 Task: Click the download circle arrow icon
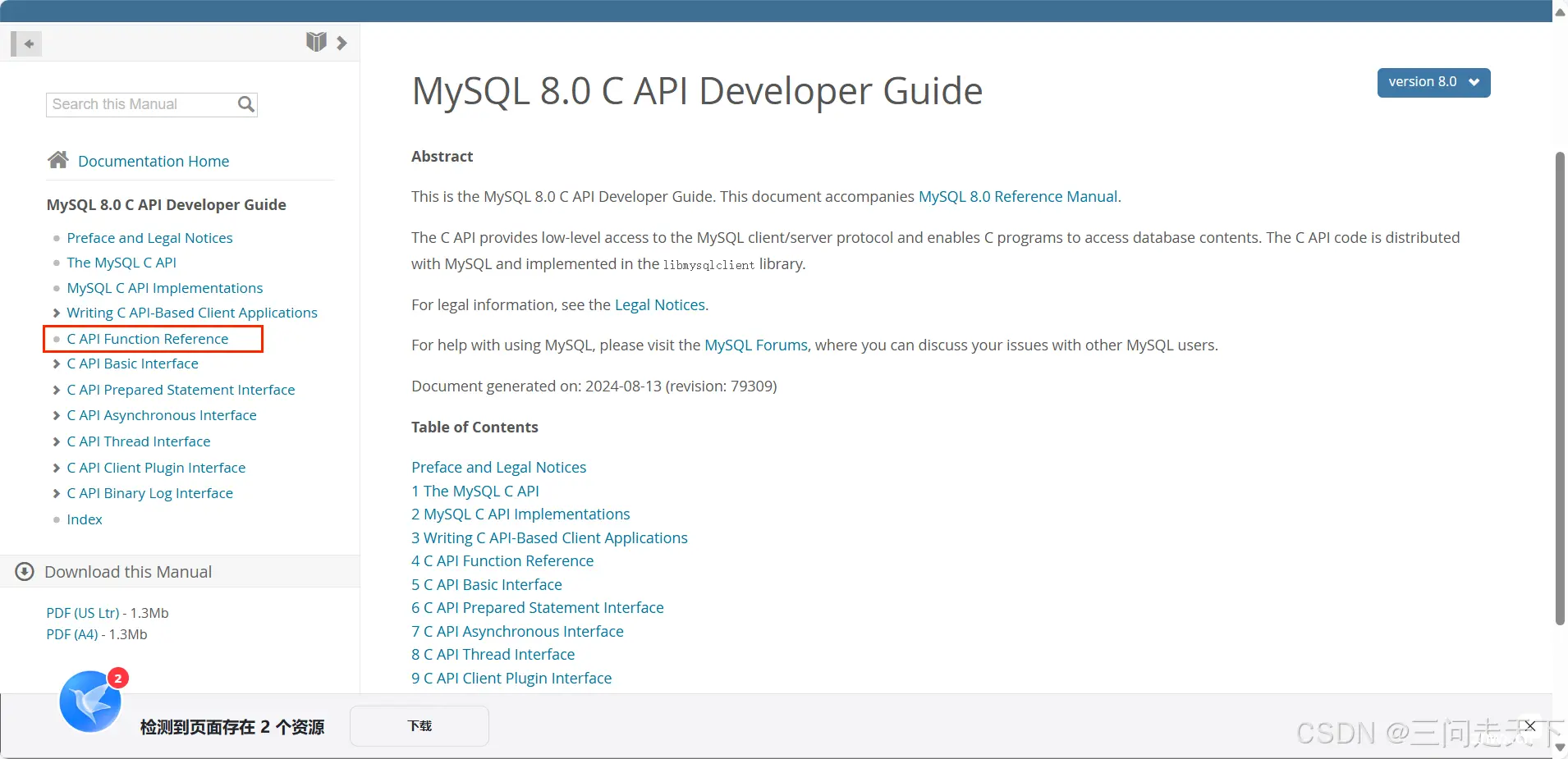tap(25, 572)
